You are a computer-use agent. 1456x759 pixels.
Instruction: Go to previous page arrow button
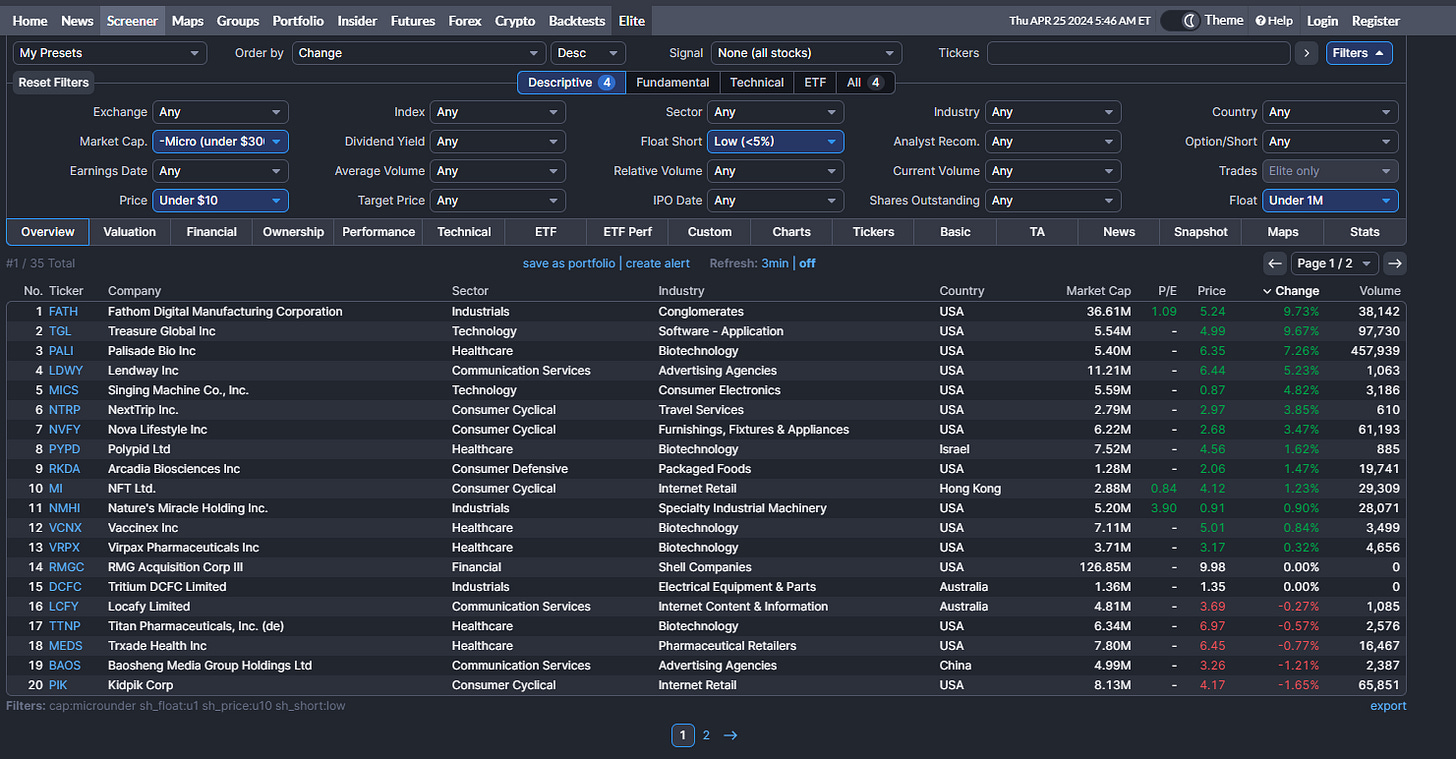[1275, 263]
